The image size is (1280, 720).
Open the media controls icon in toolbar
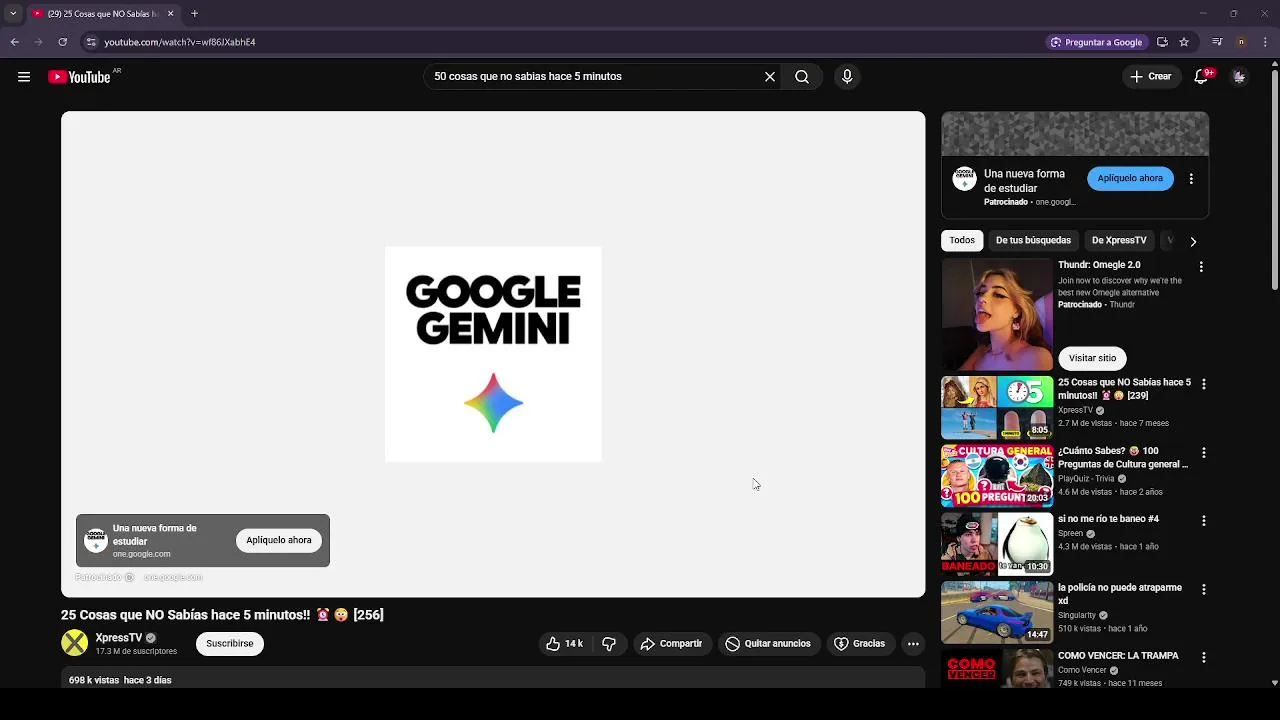pos(1217,42)
